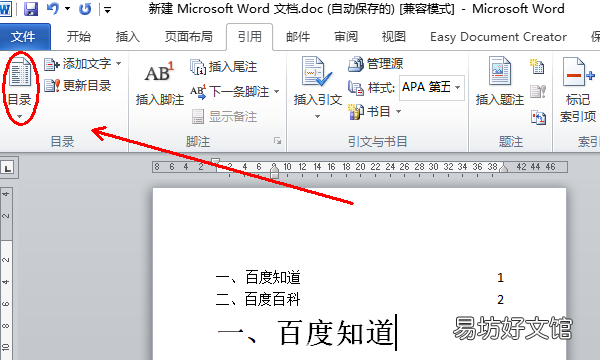Click the Save floppy disk icon

click(31, 8)
